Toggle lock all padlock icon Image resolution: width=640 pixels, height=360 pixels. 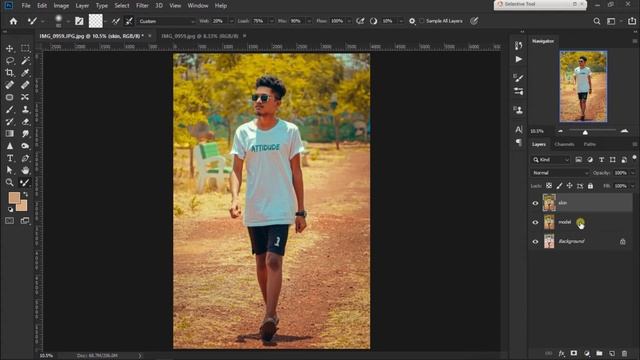(x=590, y=186)
